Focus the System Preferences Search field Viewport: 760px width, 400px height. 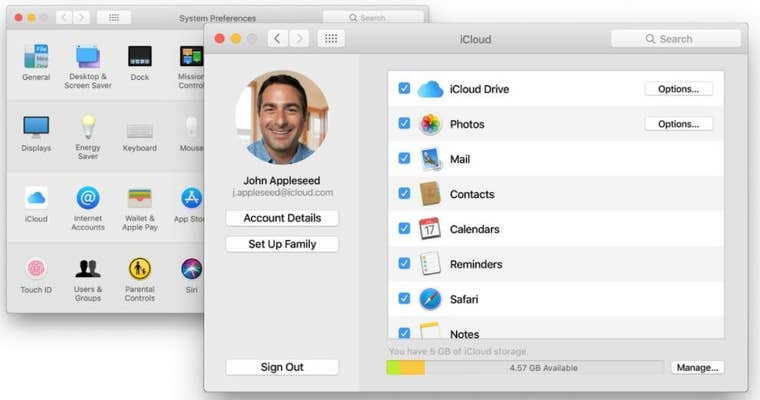374,18
